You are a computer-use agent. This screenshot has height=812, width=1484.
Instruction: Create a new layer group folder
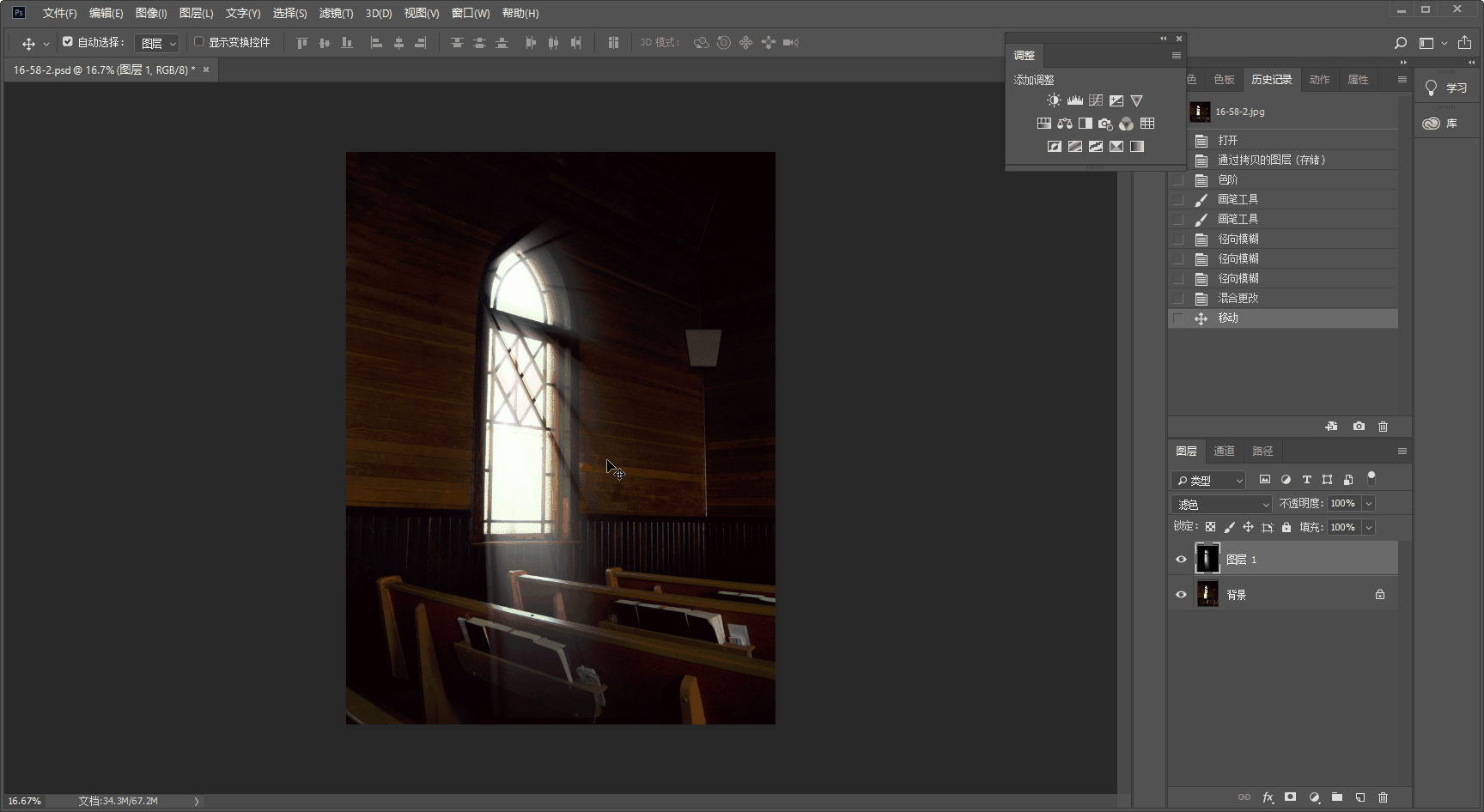tap(1337, 797)
